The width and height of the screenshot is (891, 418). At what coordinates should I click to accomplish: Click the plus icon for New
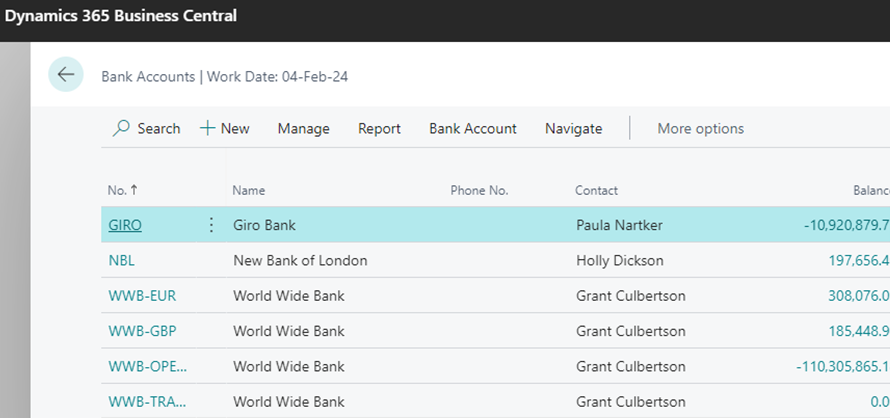click(x=207, y=128)
